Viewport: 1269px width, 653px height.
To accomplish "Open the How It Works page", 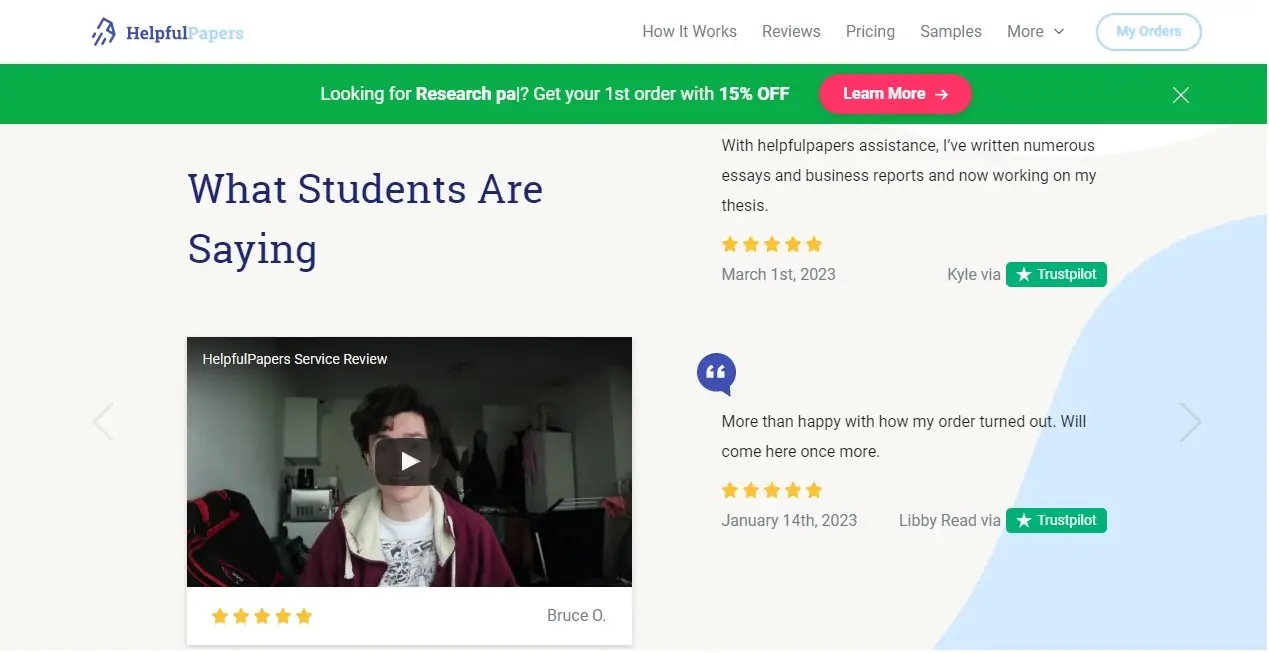I will tap(689, 32).
